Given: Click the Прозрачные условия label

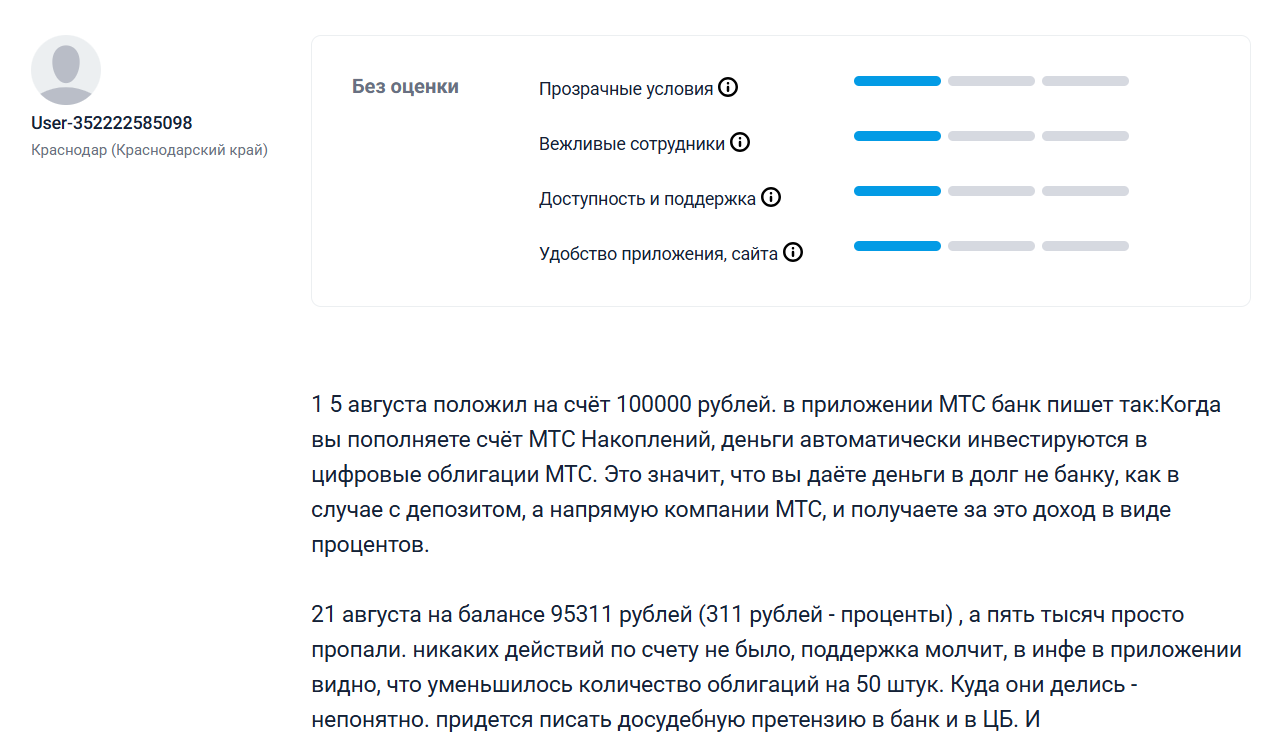Looking at the screenshot, I should (625, 89).
